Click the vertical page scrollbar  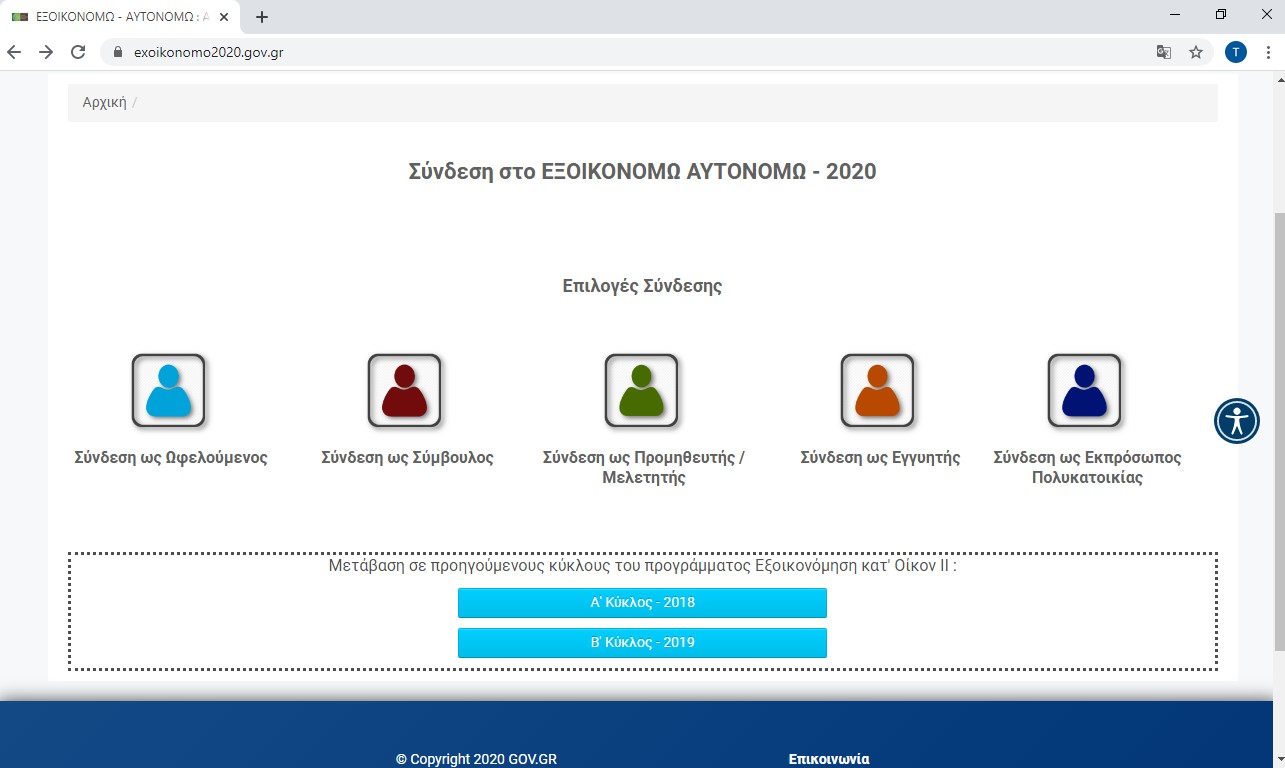[x=1277, y=430]
